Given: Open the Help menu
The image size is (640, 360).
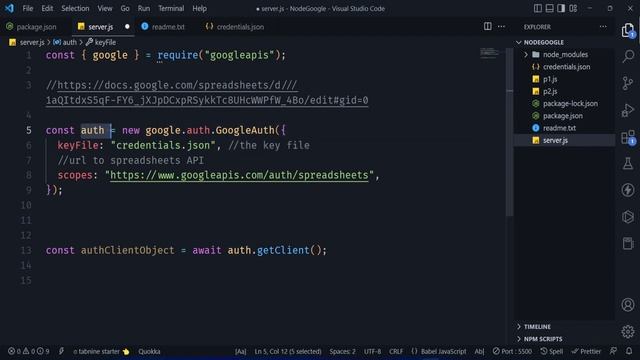Looking at the screenshot, I should (x=199, y=8).
